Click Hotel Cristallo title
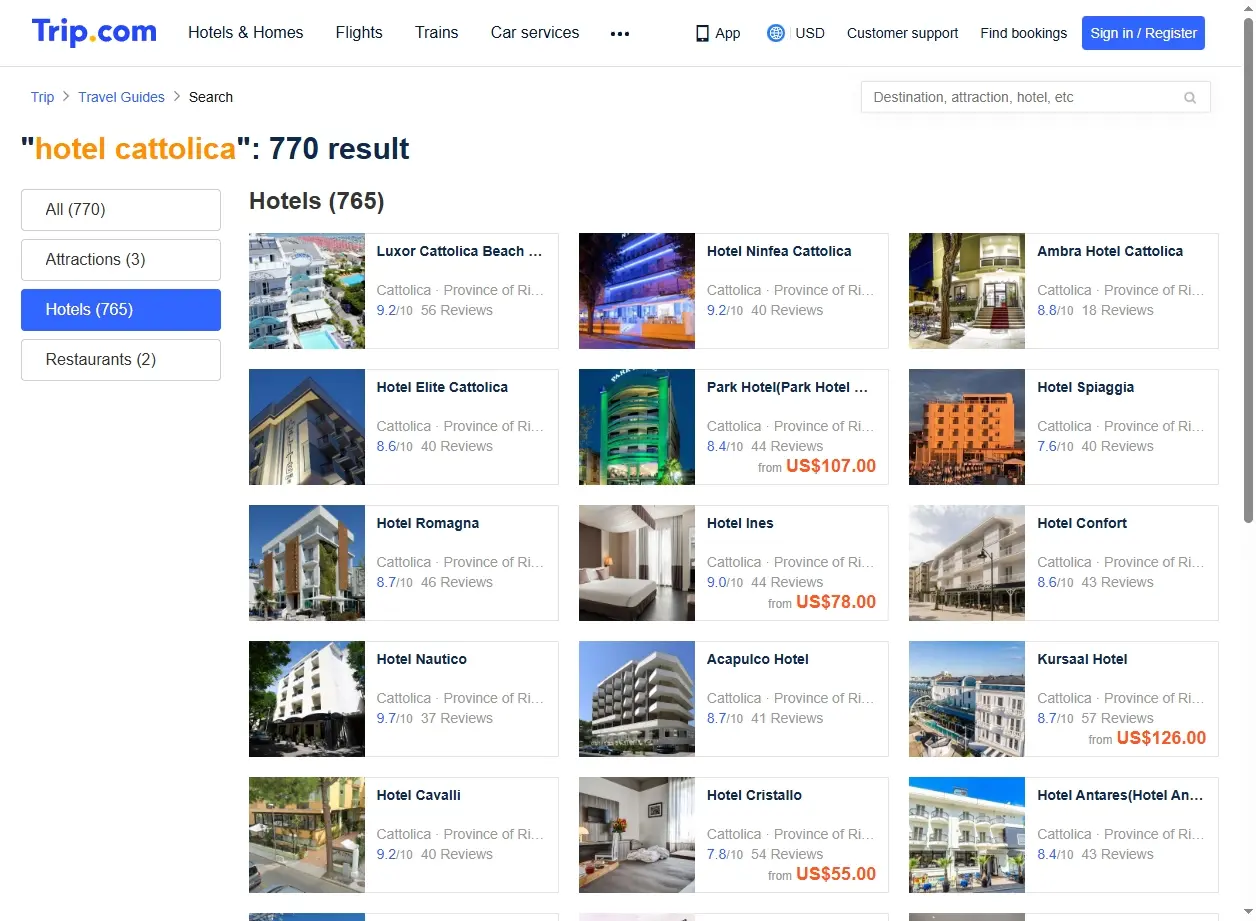1256x921 pixels. (754, 796)
